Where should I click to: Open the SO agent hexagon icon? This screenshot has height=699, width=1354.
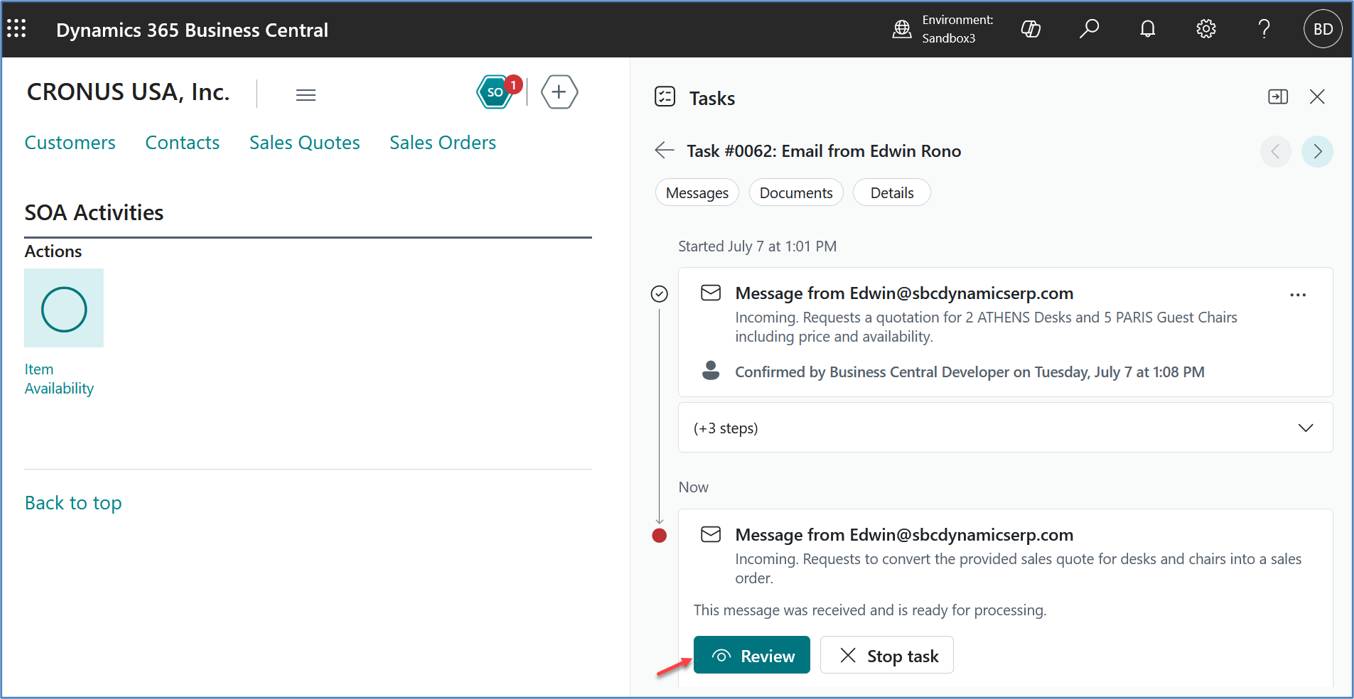pyautogui.click(x=497, y=92)
